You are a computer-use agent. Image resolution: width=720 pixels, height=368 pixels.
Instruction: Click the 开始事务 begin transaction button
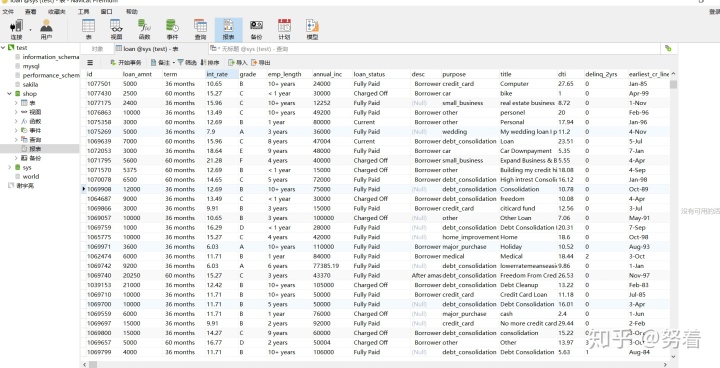(x=125, y=62)
